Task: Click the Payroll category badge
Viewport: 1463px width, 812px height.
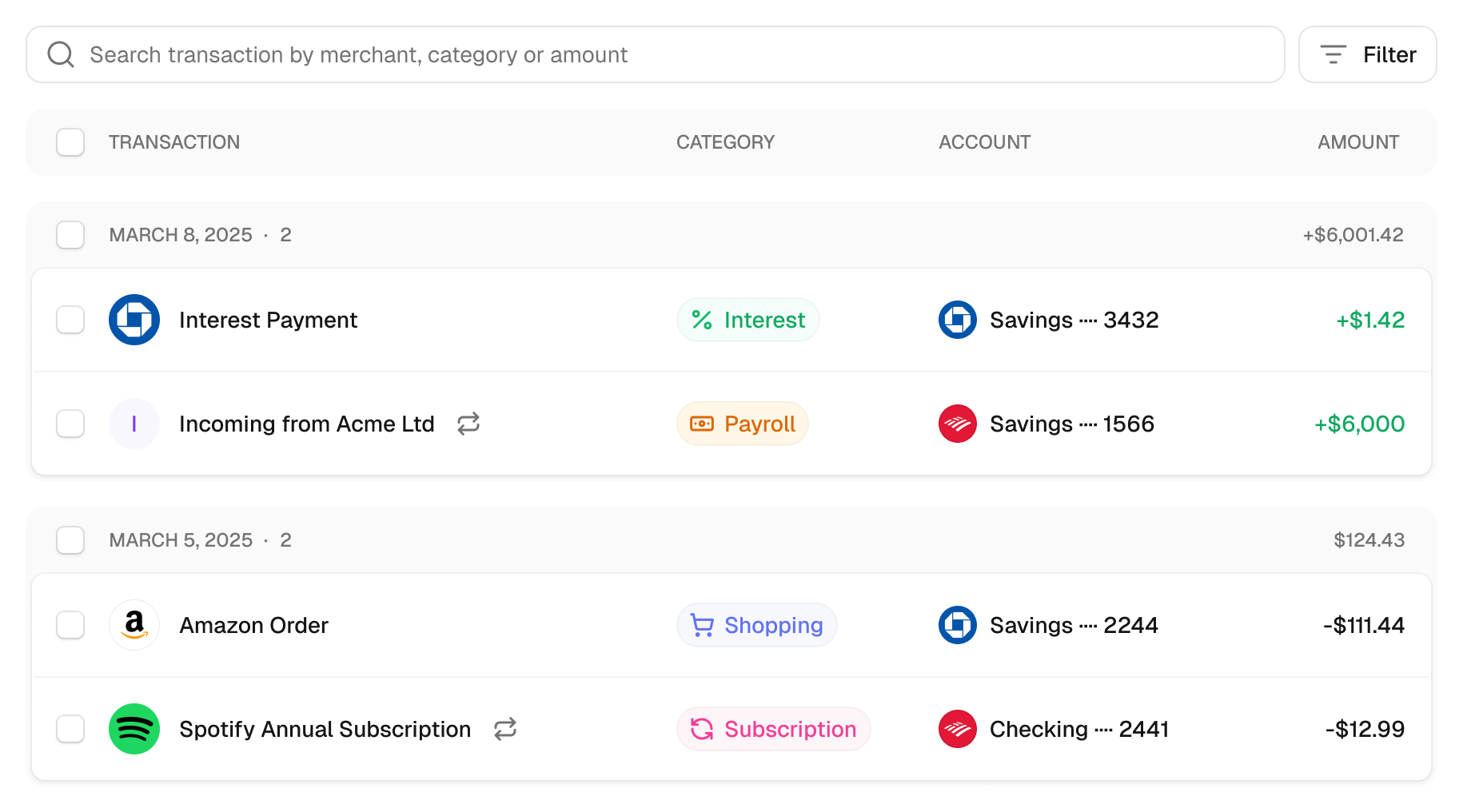Action: [742, 424]
